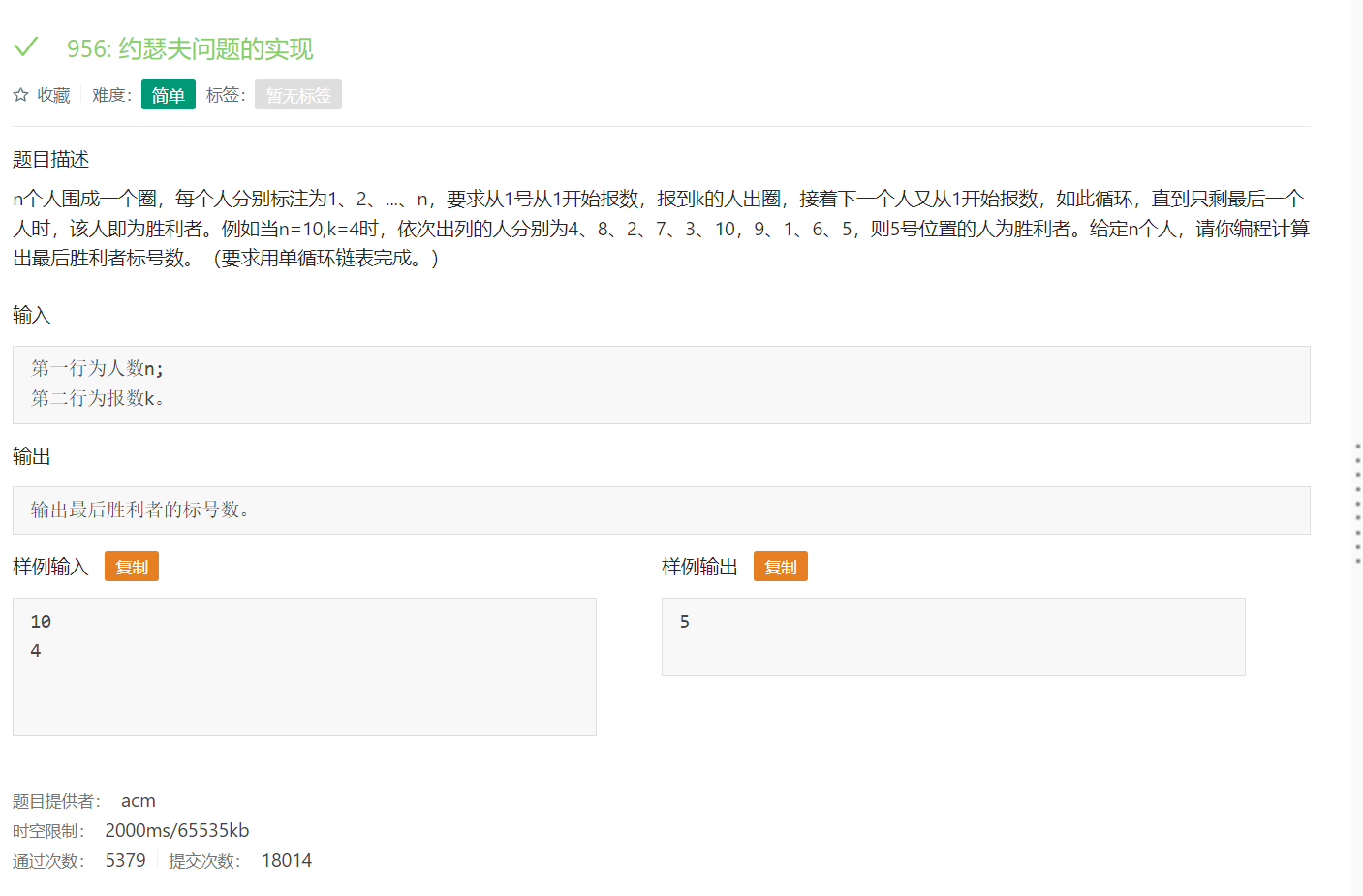This screenshot has height=896, width=1363.
Task: Expand the 输入 description section
Action: [32, 315]
